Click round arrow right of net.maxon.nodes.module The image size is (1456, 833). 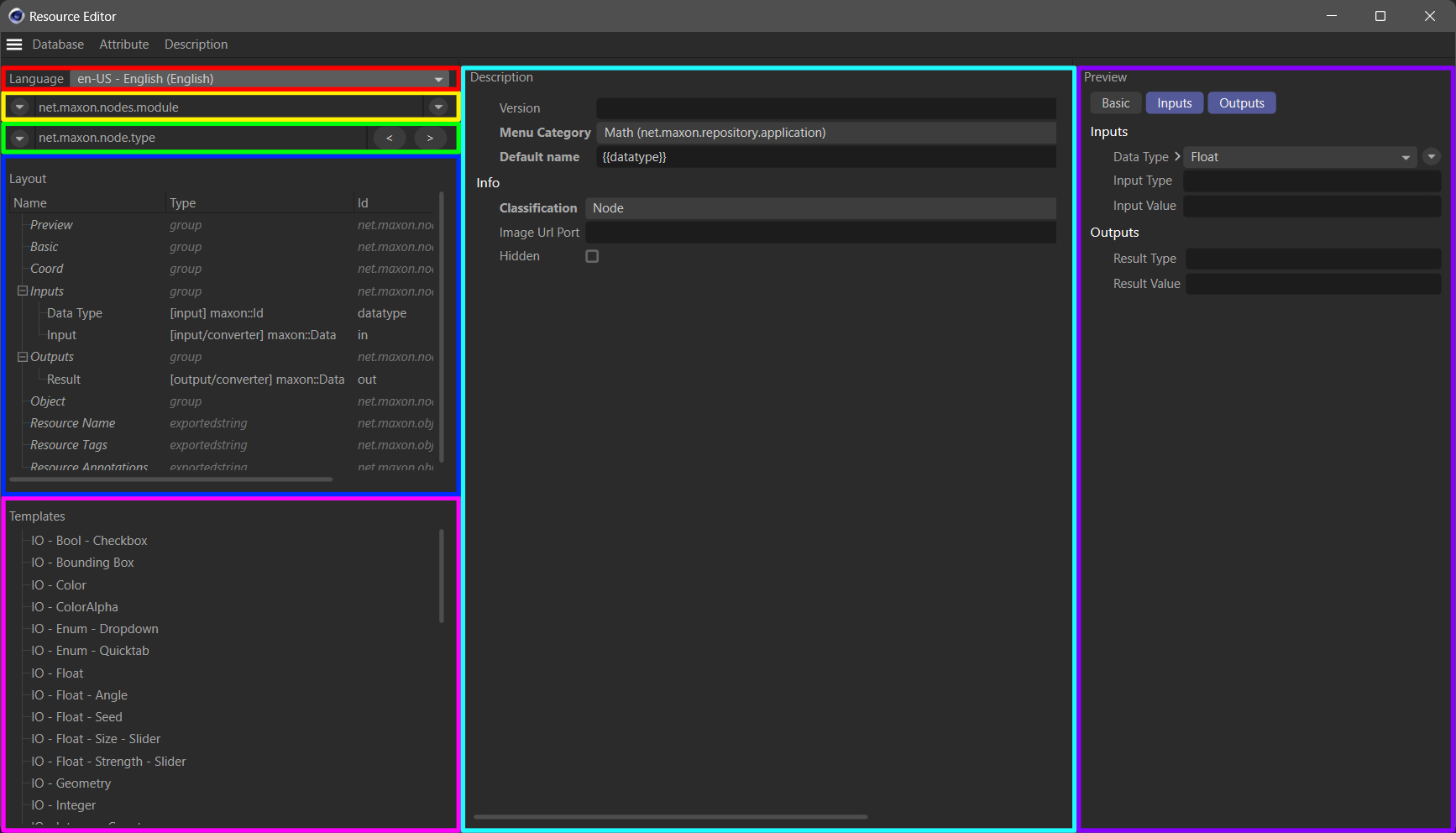click(x=438, y=107)
